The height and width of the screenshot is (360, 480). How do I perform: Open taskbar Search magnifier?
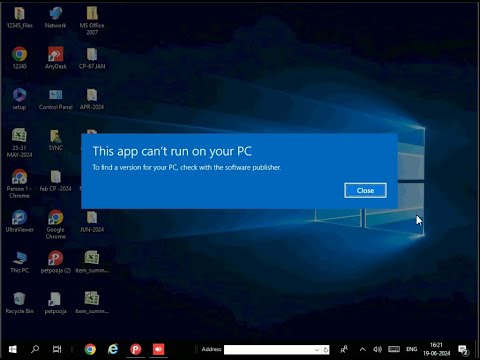[35, 349]
